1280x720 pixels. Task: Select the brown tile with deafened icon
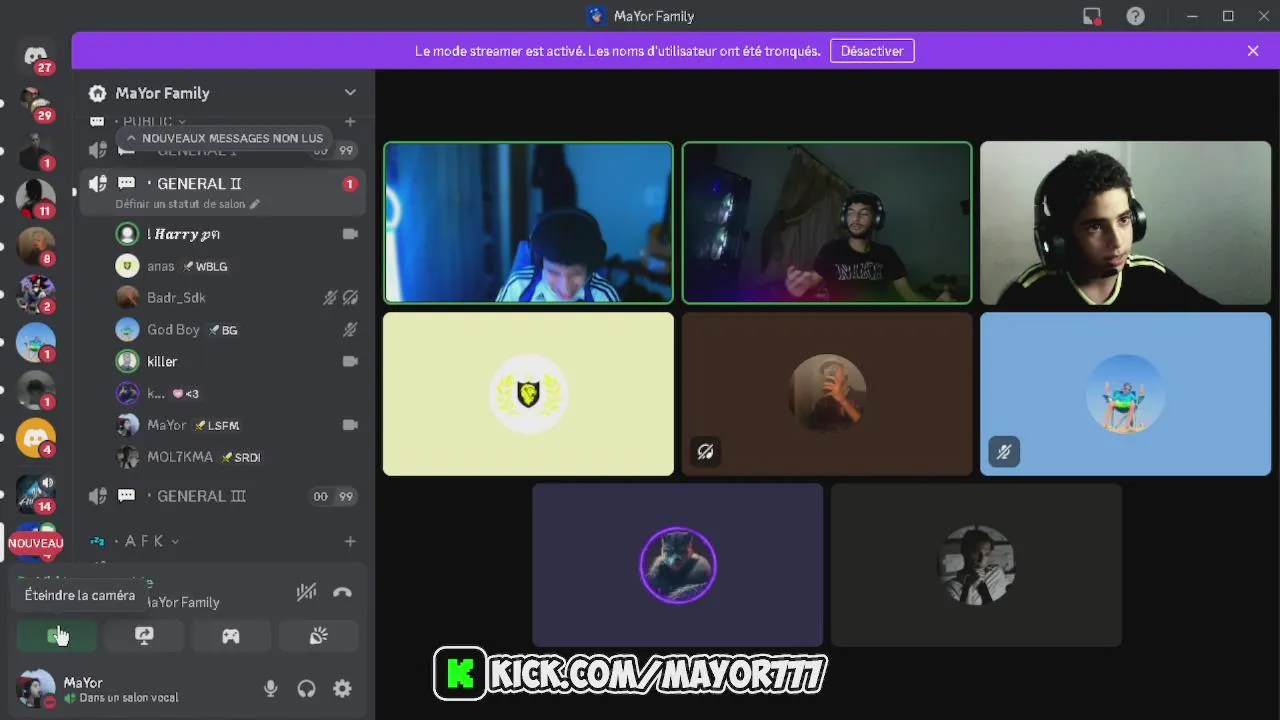[x=827, y=394]
